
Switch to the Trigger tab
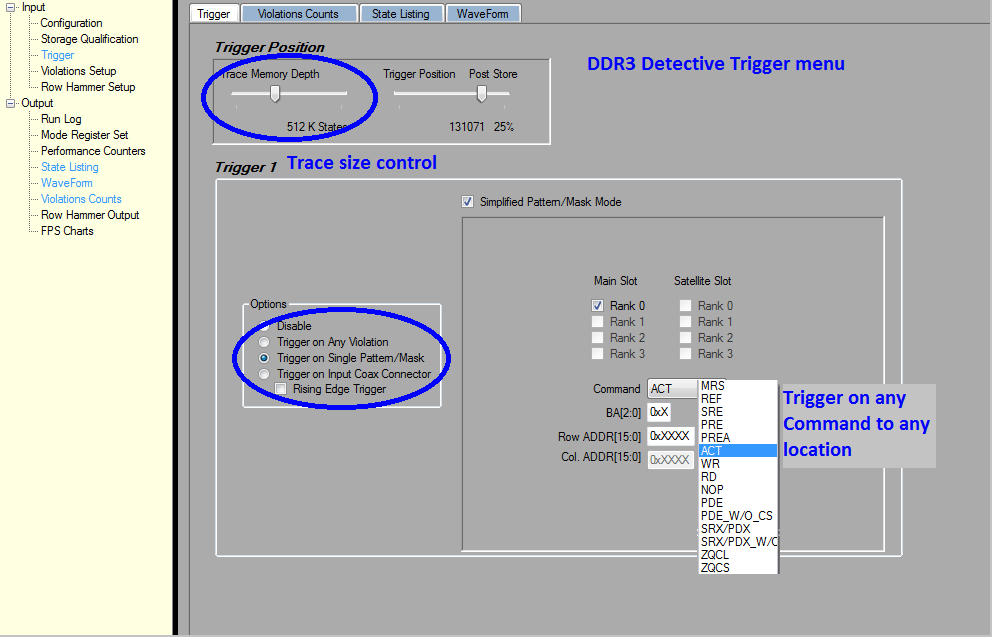tap(214, 13)
